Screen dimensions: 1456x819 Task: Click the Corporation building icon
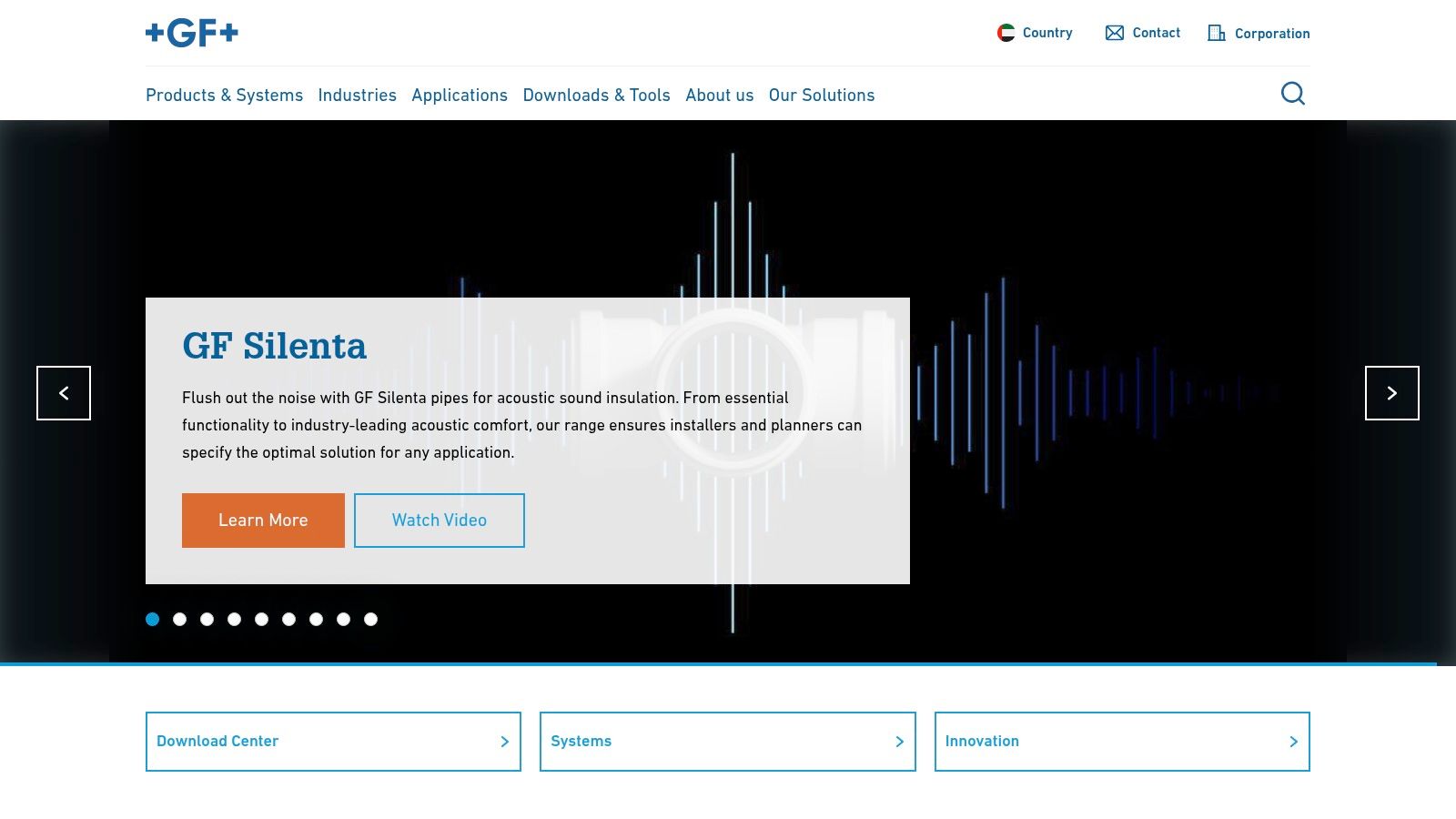(1216, 34)
